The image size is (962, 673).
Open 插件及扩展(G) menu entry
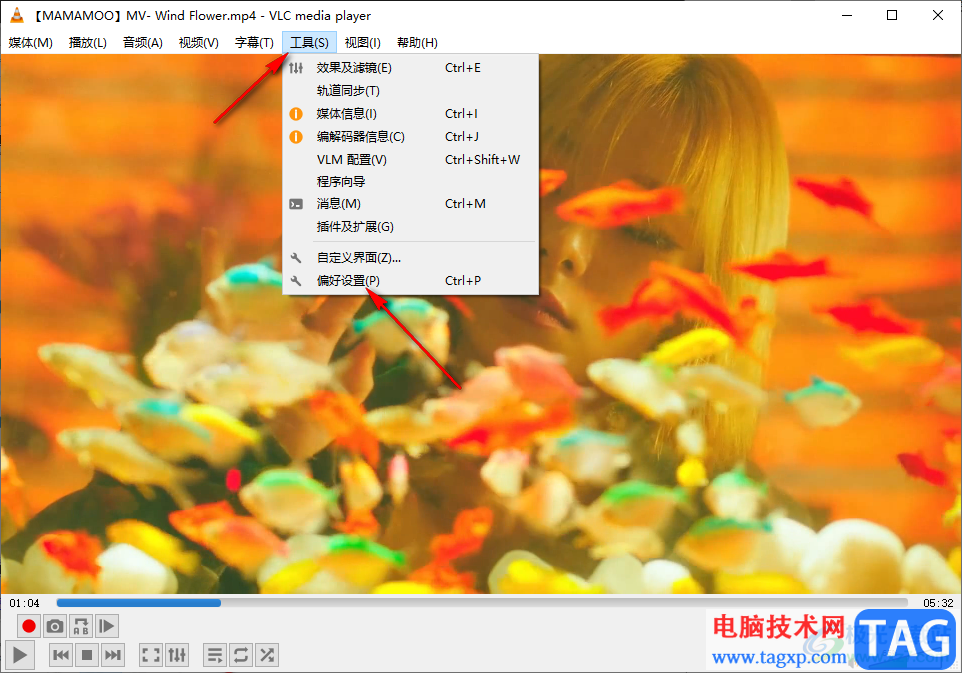coord(410,226)
